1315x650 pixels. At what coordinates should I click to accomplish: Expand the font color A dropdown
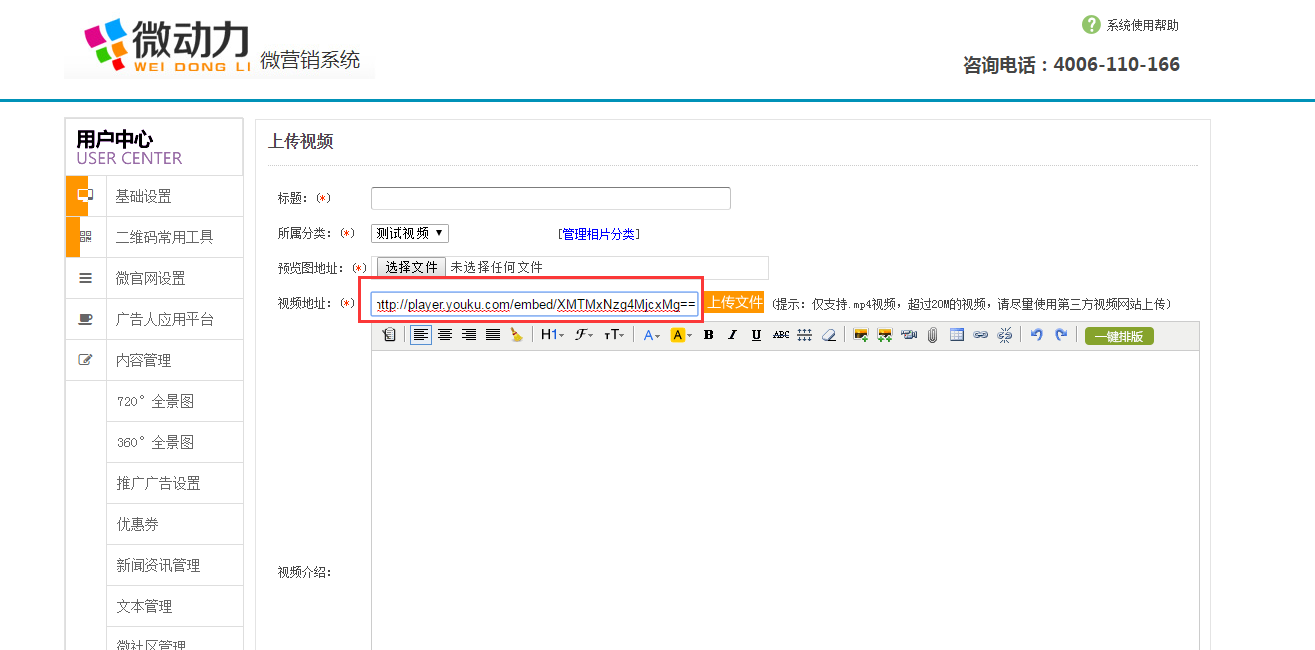(x=651, y=335)
